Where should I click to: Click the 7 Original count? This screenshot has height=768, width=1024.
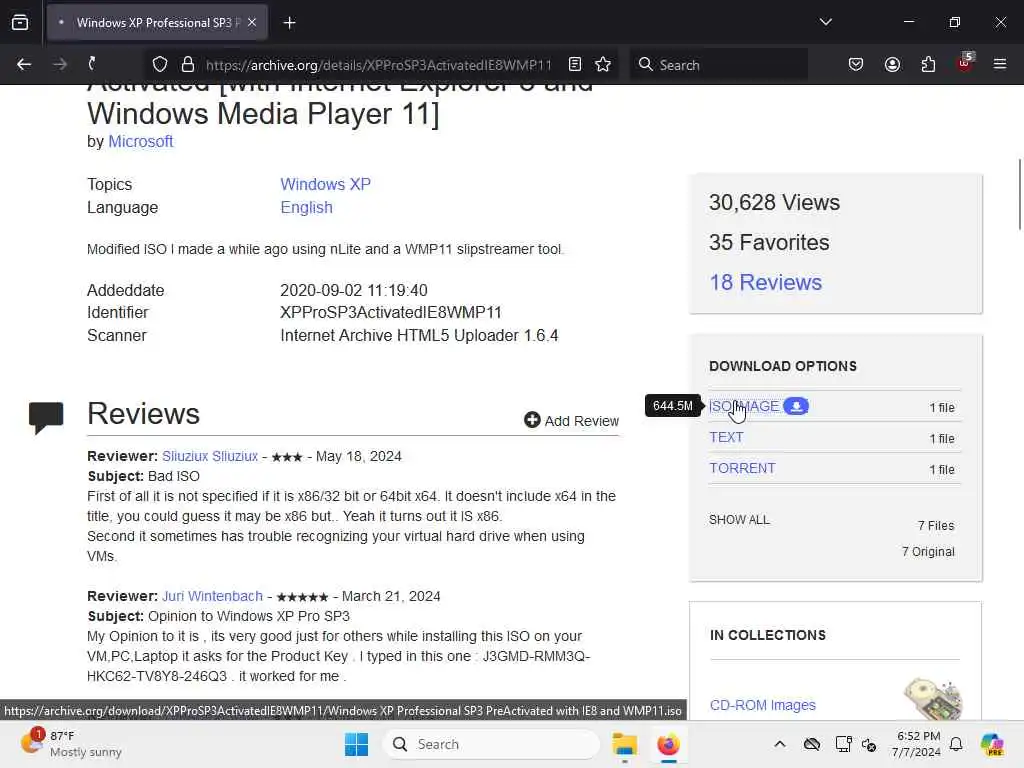pyautogui.click(x=928, y=552)
